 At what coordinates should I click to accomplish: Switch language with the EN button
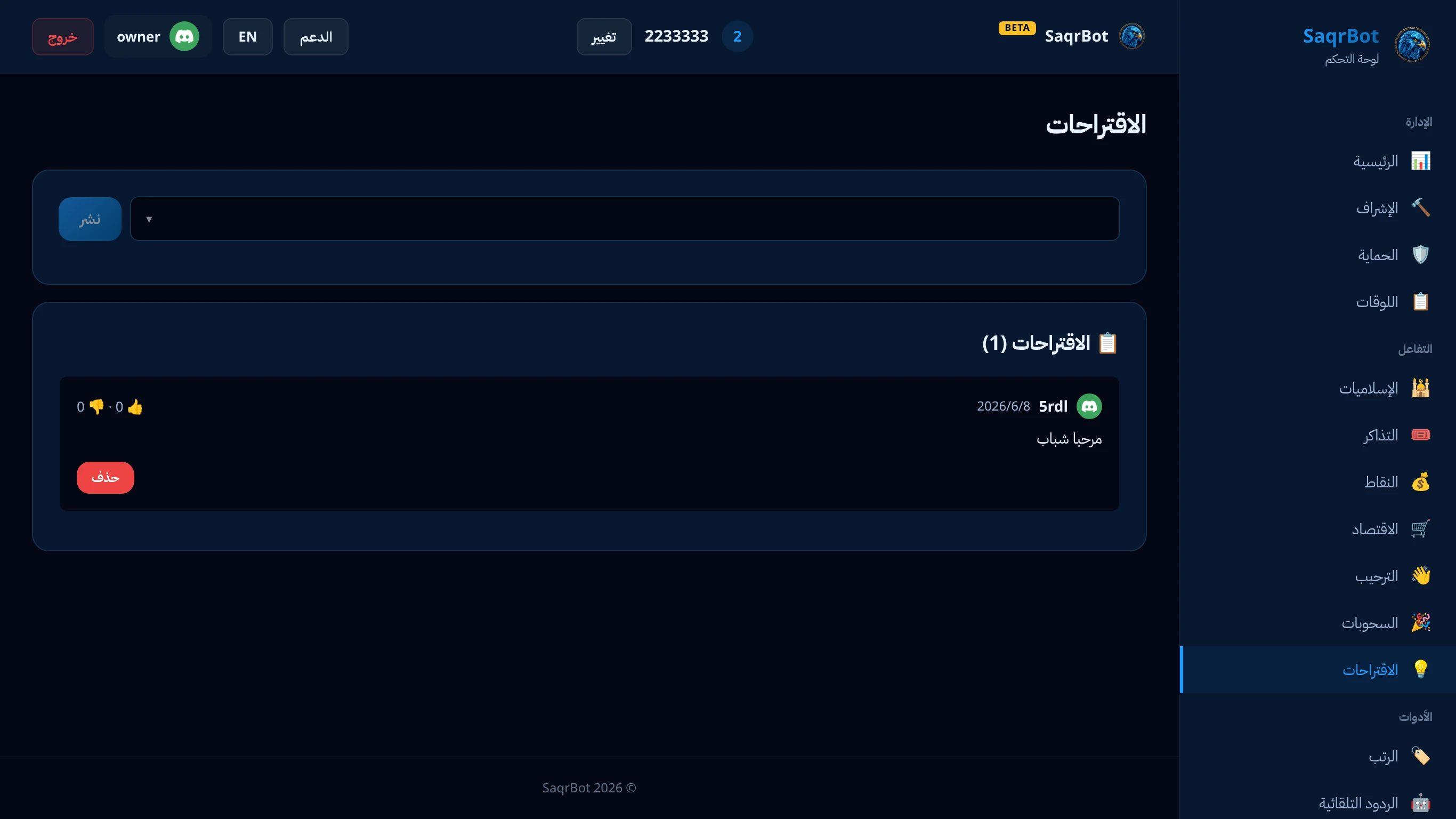tap(248, 37)
